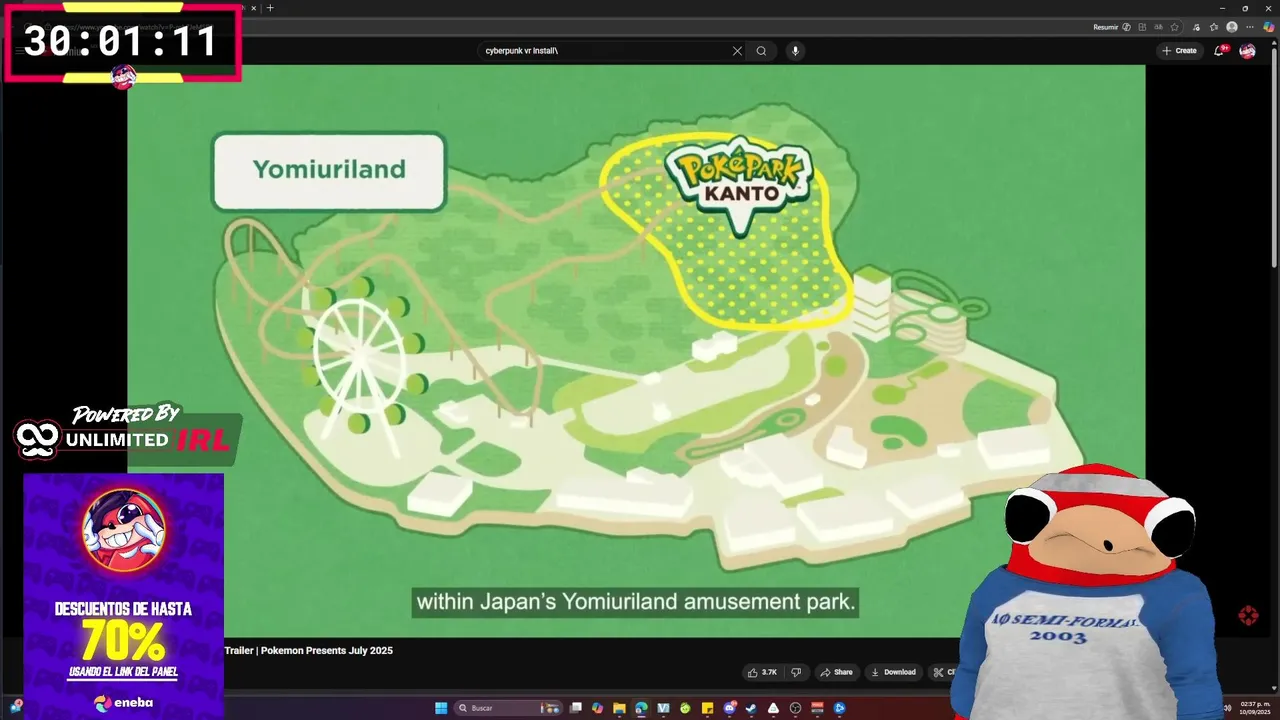Click the taskbar clock showing 02:37 p. m.
This screenshot has width=1280, height=720.
pyautogui.click(x=1254, y=708)
